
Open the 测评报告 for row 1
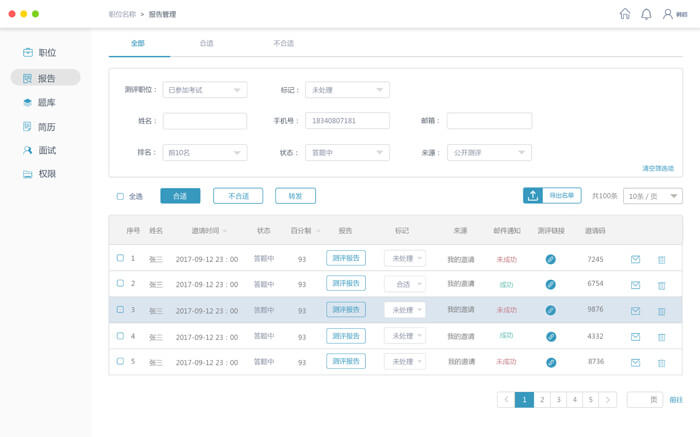pos(346,258)
